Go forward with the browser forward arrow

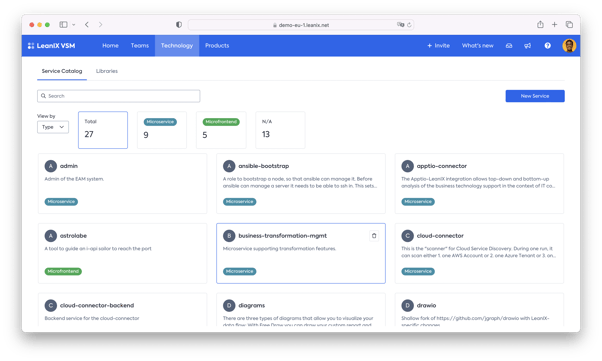click(101, 25)
